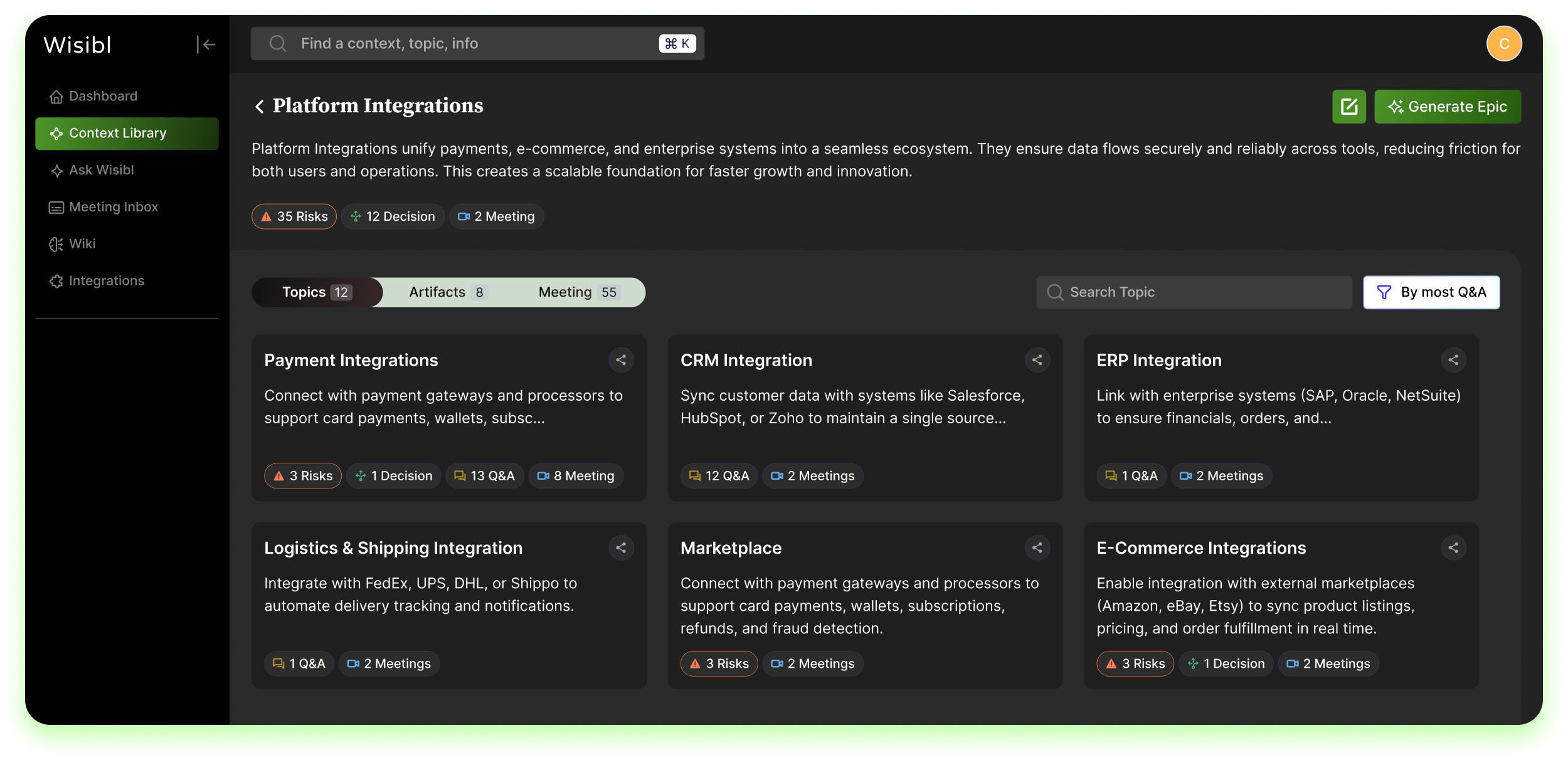Go back using the left chevron

(x=259, y=107)
